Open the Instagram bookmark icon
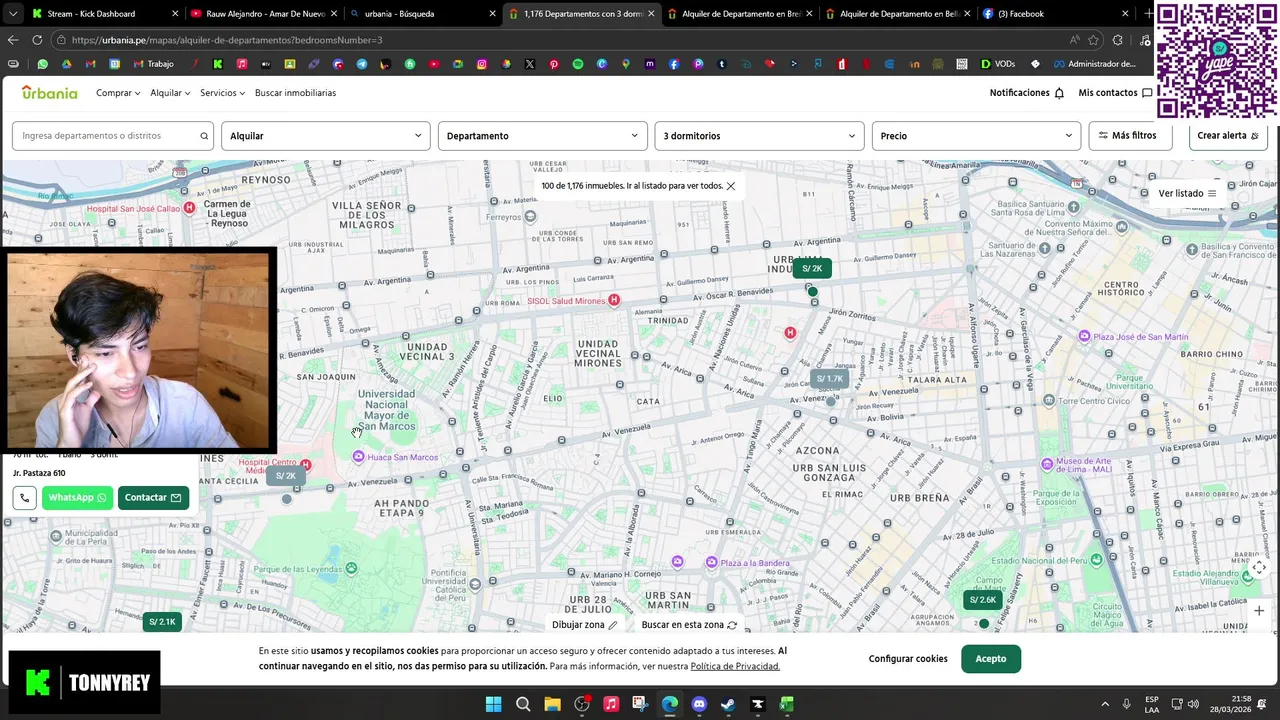This screenshot has height=720, width=1280. (x=482, y=64)
